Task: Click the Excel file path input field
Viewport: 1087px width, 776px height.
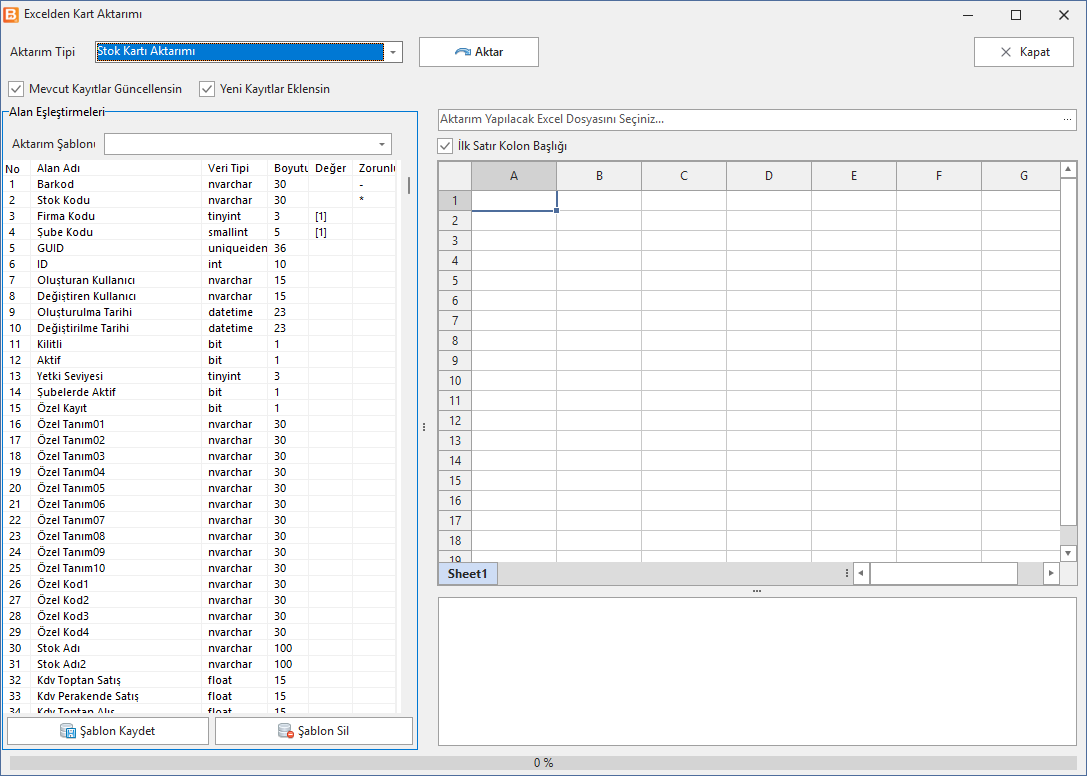Action: [x=749, y=119]
